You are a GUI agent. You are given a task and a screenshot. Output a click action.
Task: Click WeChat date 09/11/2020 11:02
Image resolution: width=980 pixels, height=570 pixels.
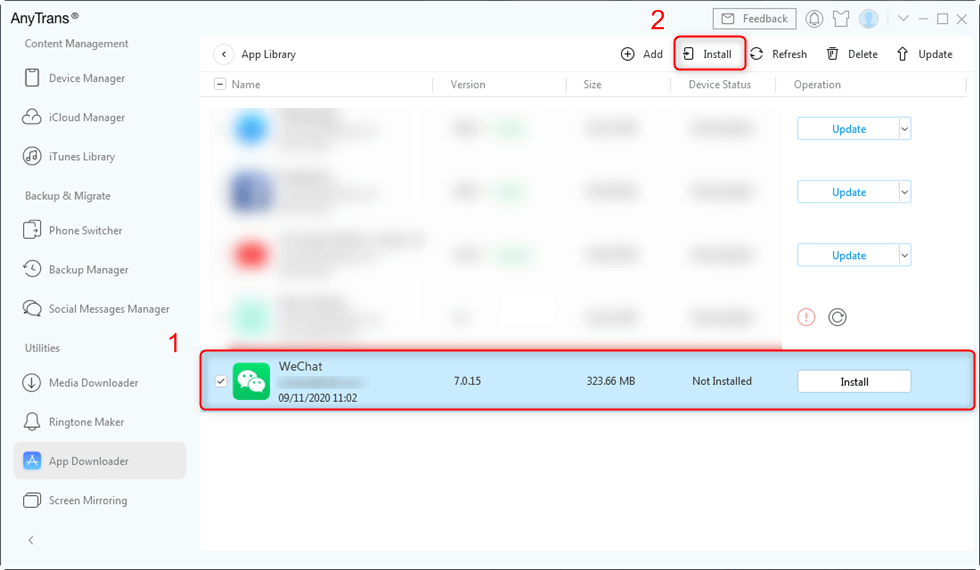(x=318, y=398)
